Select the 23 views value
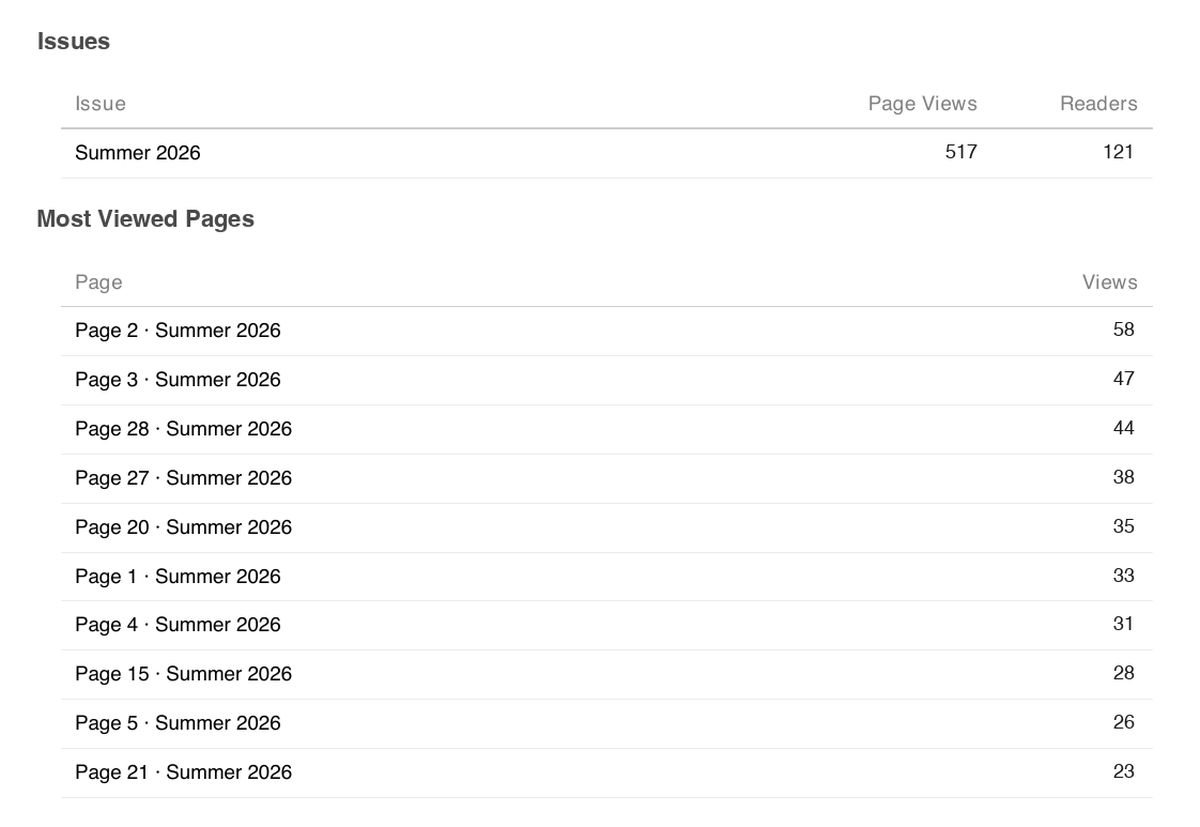This screenshot has height=827, width=1200. point(1123,770)
